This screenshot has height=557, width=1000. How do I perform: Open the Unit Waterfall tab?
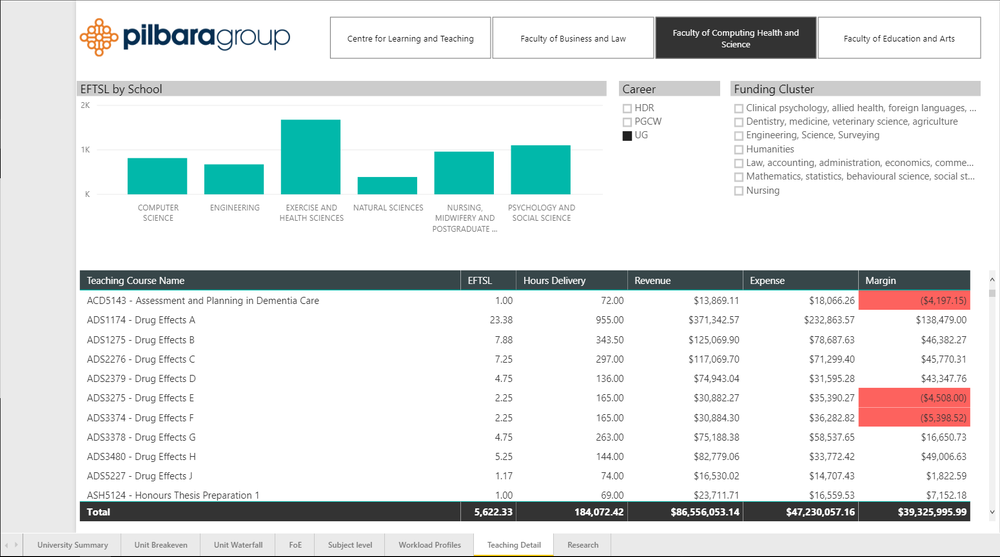point(238,545)
